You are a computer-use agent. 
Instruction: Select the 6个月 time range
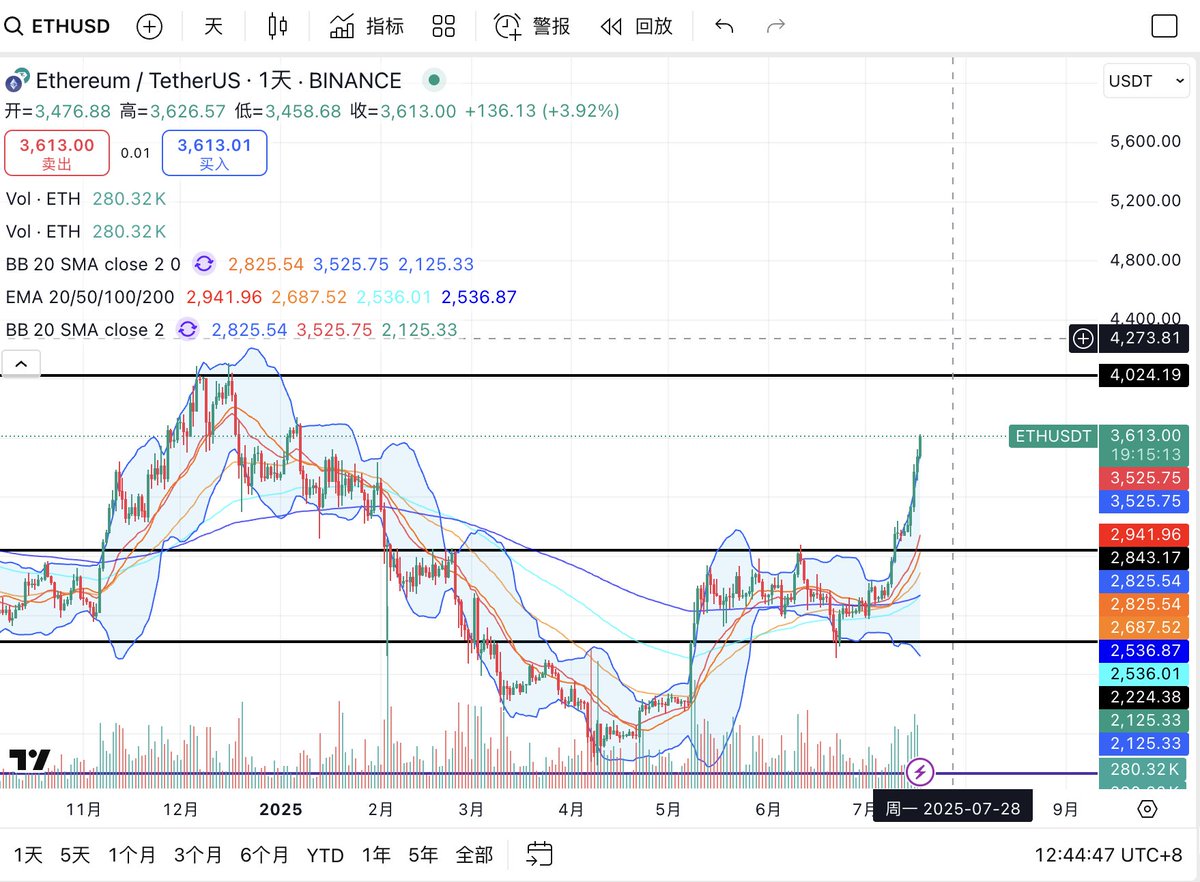click(x=264, y=855)
